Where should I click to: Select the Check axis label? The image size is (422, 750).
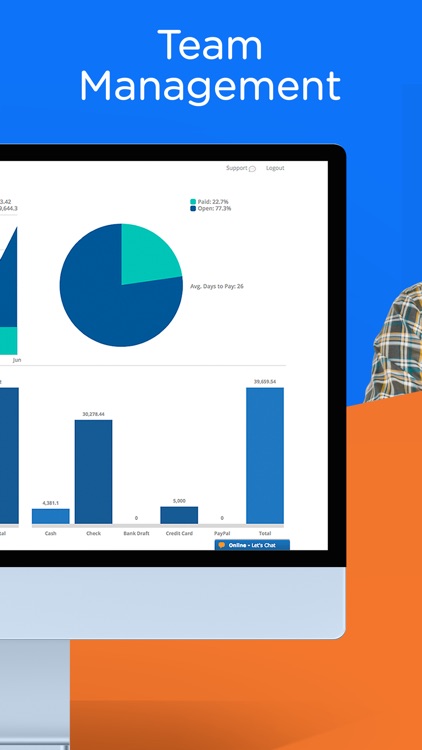click(x=93, y=533)
